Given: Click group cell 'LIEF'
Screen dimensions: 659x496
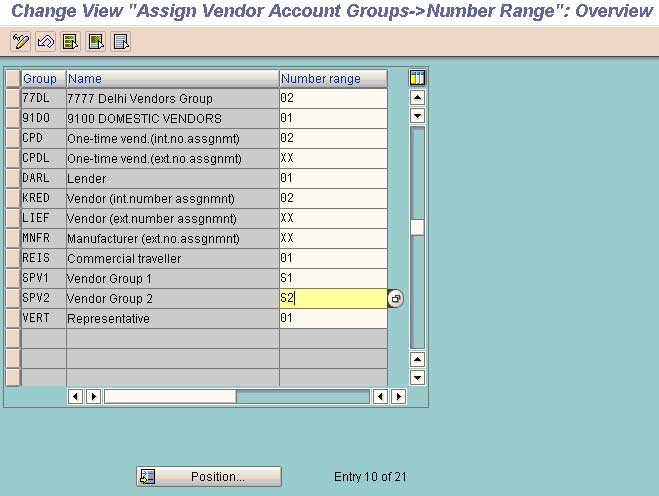Looking at the screenshot, I should (x=44, y=218).
